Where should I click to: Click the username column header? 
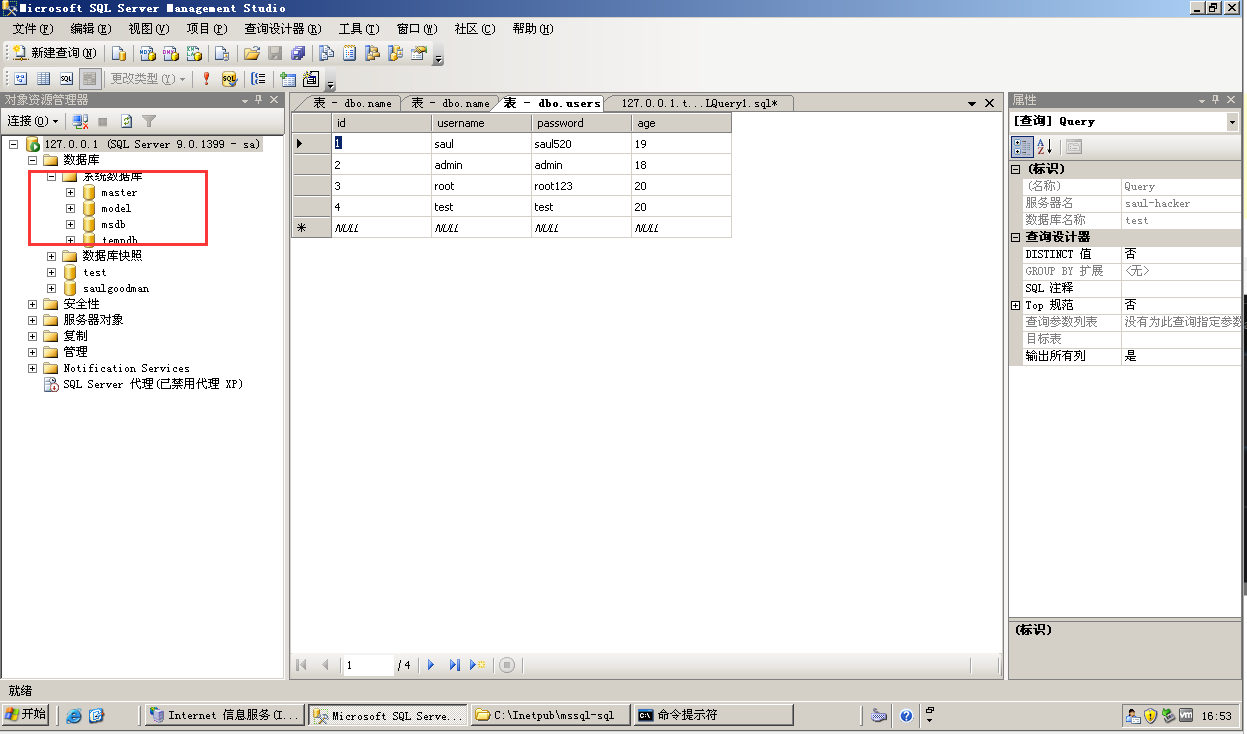[x=482, y=123]
